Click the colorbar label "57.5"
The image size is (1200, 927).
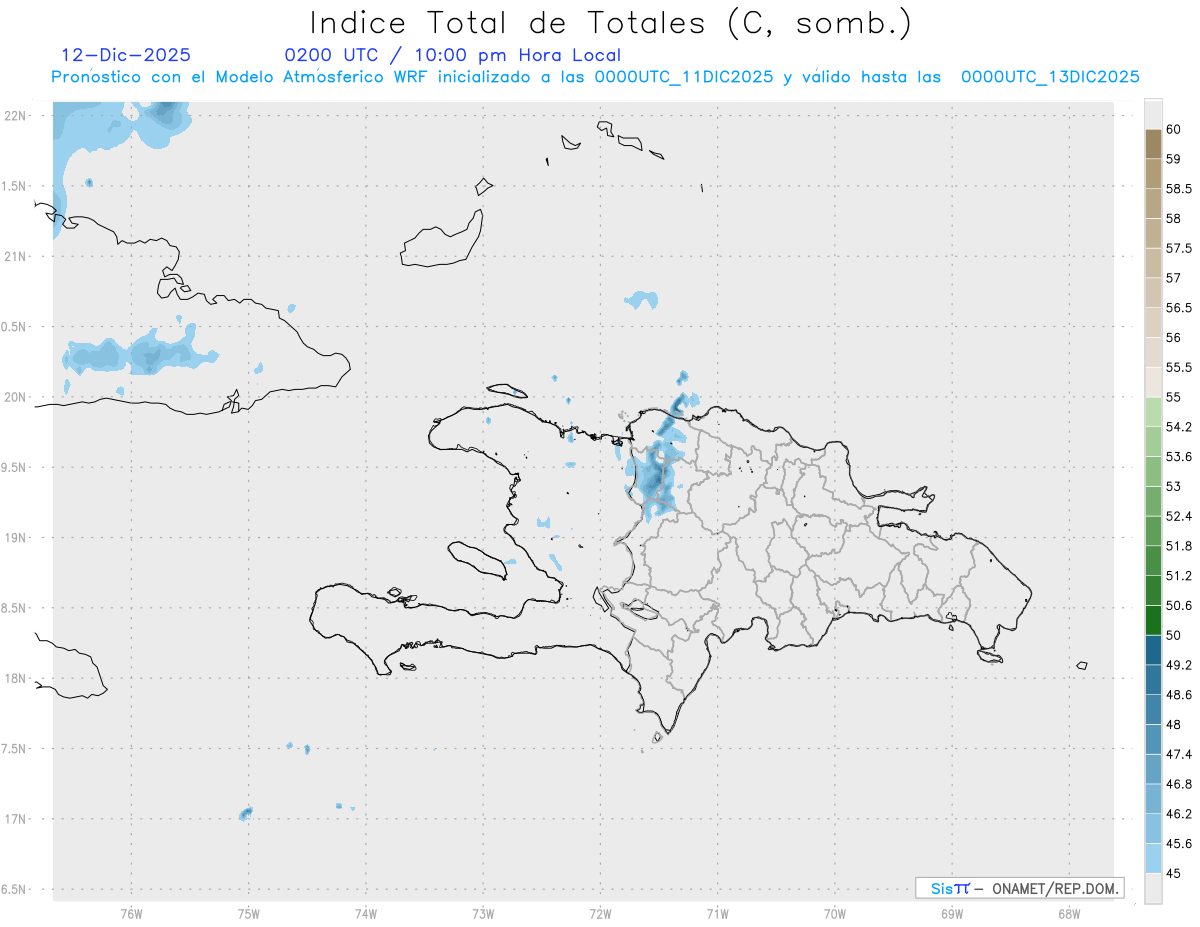point(1179,248)
